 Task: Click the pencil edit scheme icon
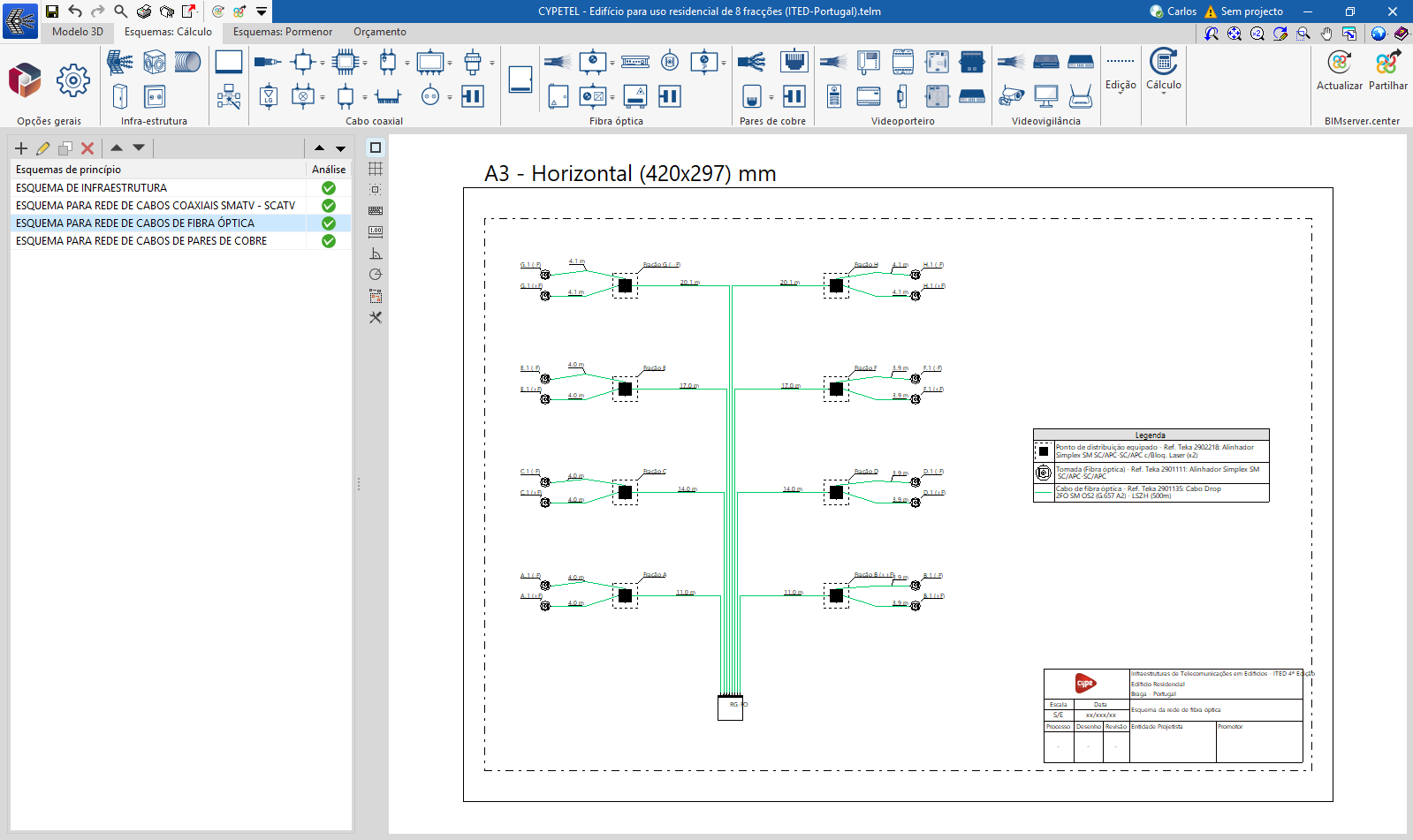tap(42, 148)
